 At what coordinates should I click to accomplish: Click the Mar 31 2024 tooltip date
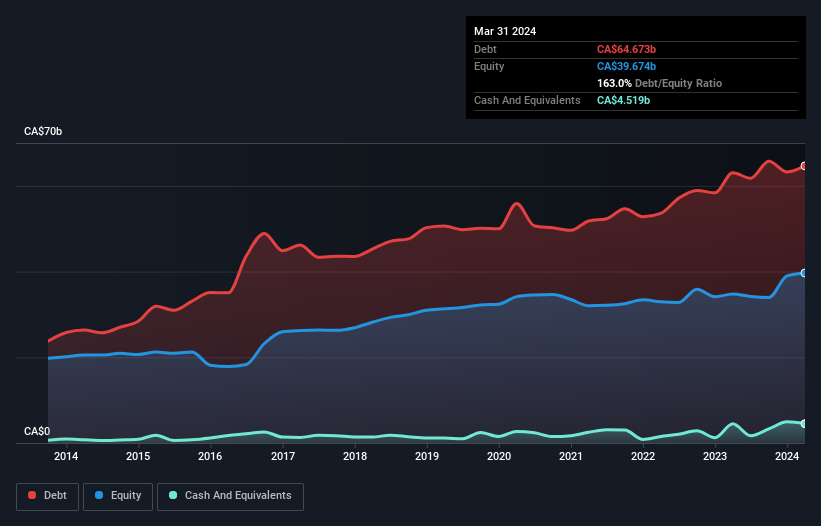(505, 31)
